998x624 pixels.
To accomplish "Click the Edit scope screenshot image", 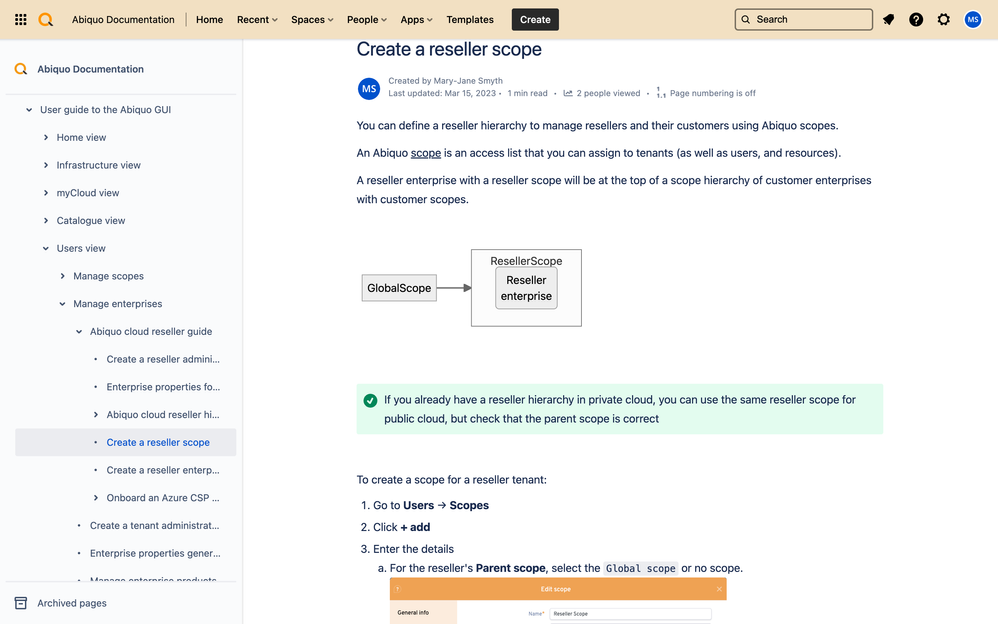I will click(x=558, y=600).
